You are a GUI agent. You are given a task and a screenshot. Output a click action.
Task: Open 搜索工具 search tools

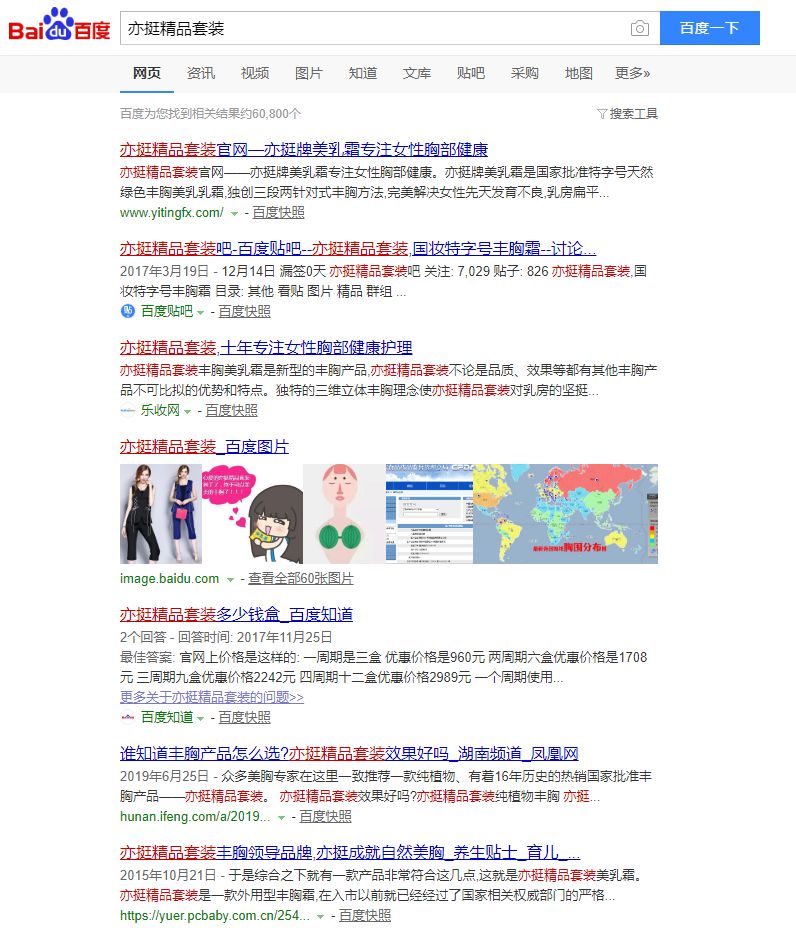[633, 114]
